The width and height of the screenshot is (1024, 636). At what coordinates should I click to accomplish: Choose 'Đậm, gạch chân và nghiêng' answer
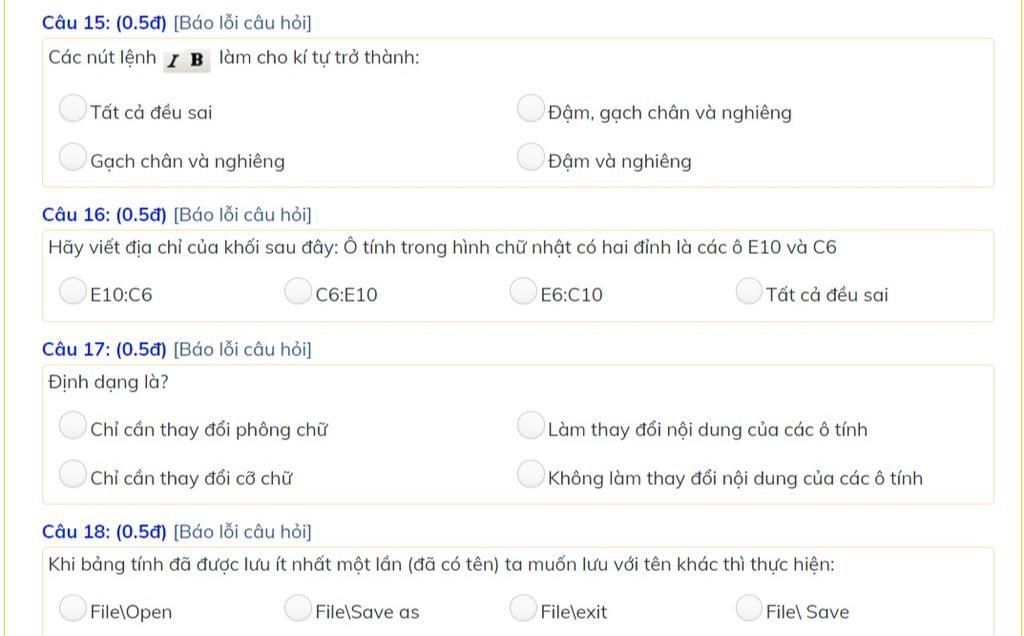531,108
